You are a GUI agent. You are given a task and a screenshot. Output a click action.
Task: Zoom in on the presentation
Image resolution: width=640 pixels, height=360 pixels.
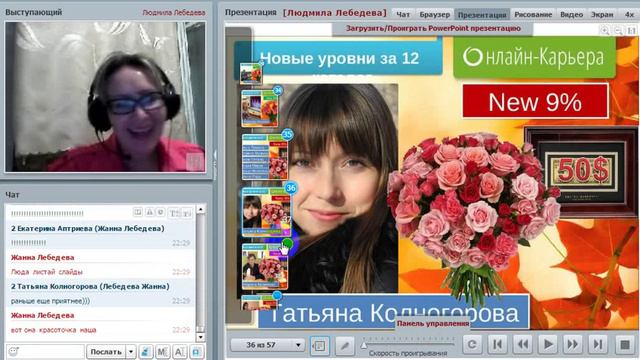[604, 31]
